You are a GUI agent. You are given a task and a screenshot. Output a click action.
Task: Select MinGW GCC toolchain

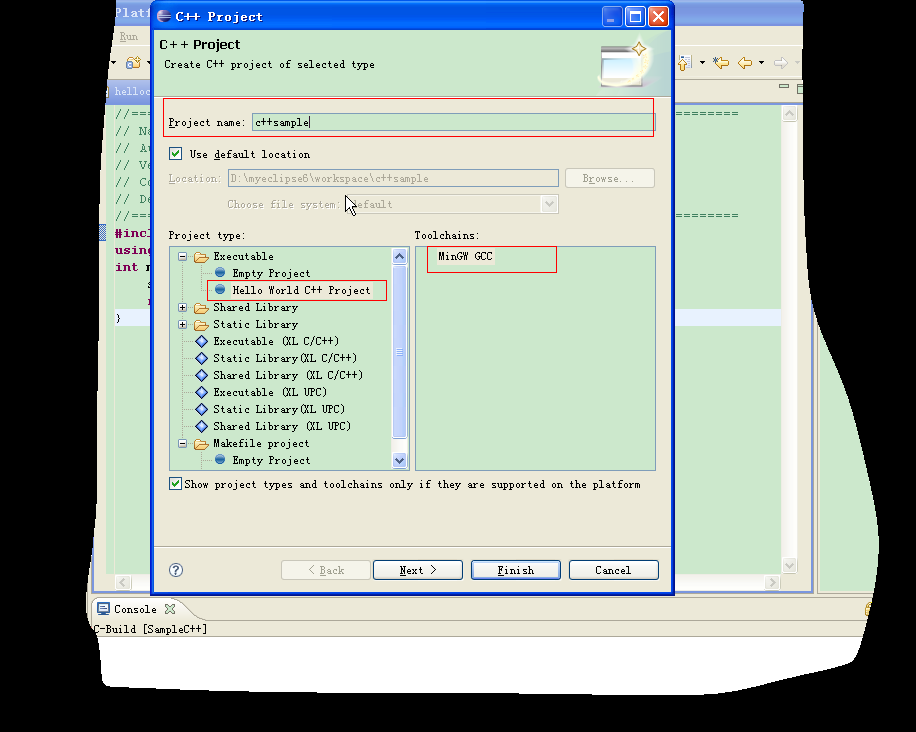pos(465,256)
